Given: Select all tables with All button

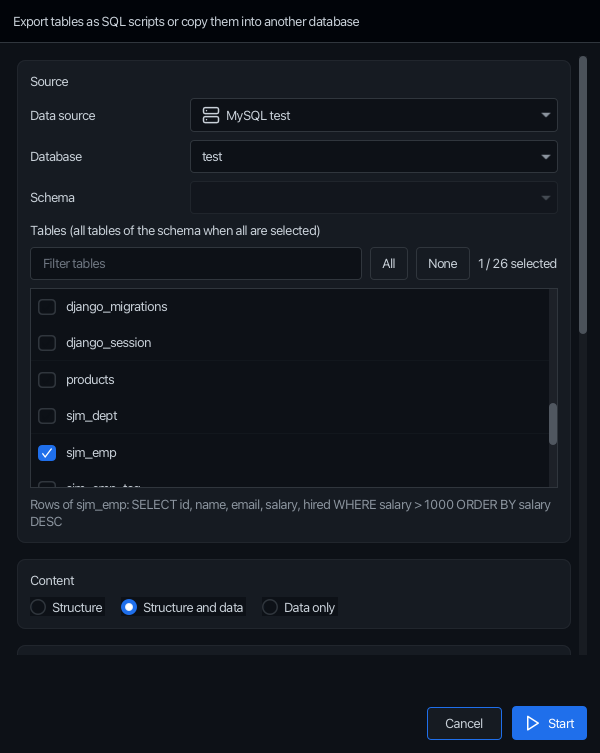Looking at the screenshot, I should 389,263.
